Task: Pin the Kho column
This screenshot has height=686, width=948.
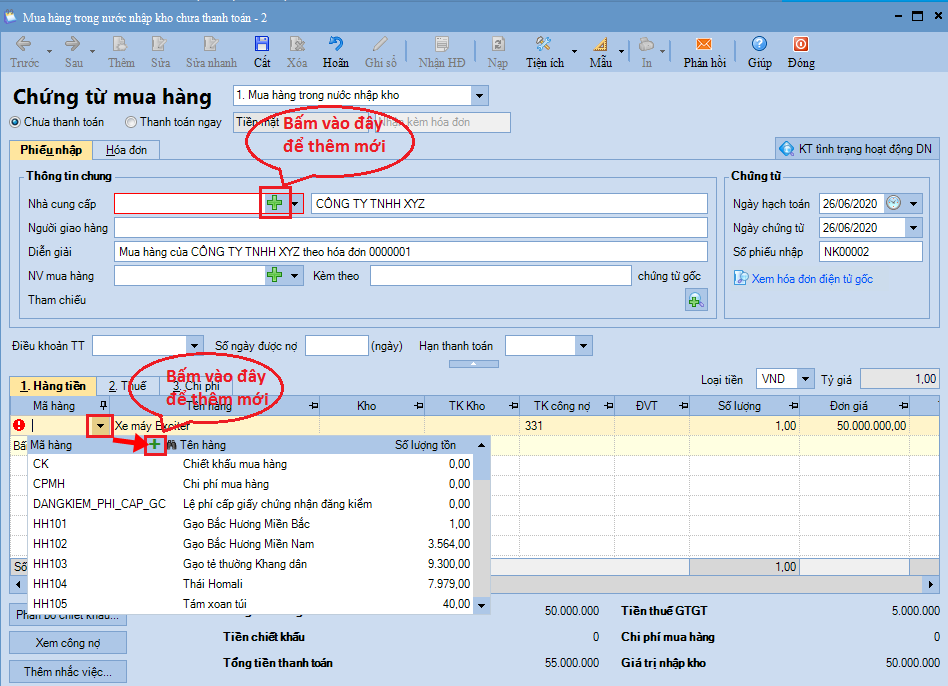Action: (x=418, y=406)
